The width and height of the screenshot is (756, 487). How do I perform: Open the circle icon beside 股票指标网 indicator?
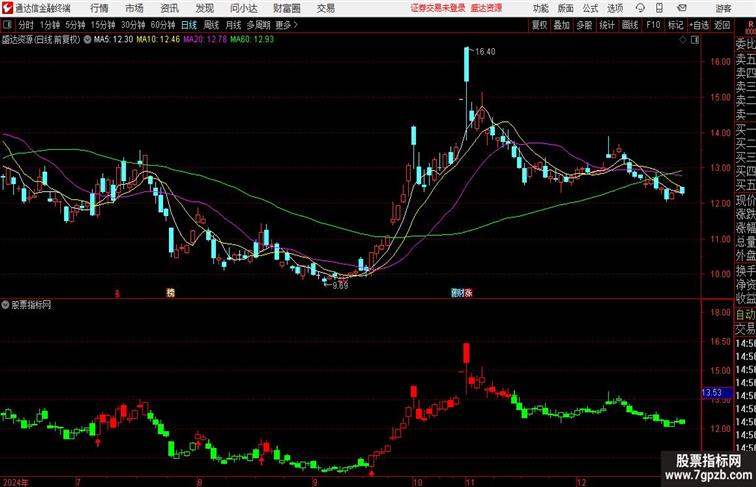[x=6, y=305]
